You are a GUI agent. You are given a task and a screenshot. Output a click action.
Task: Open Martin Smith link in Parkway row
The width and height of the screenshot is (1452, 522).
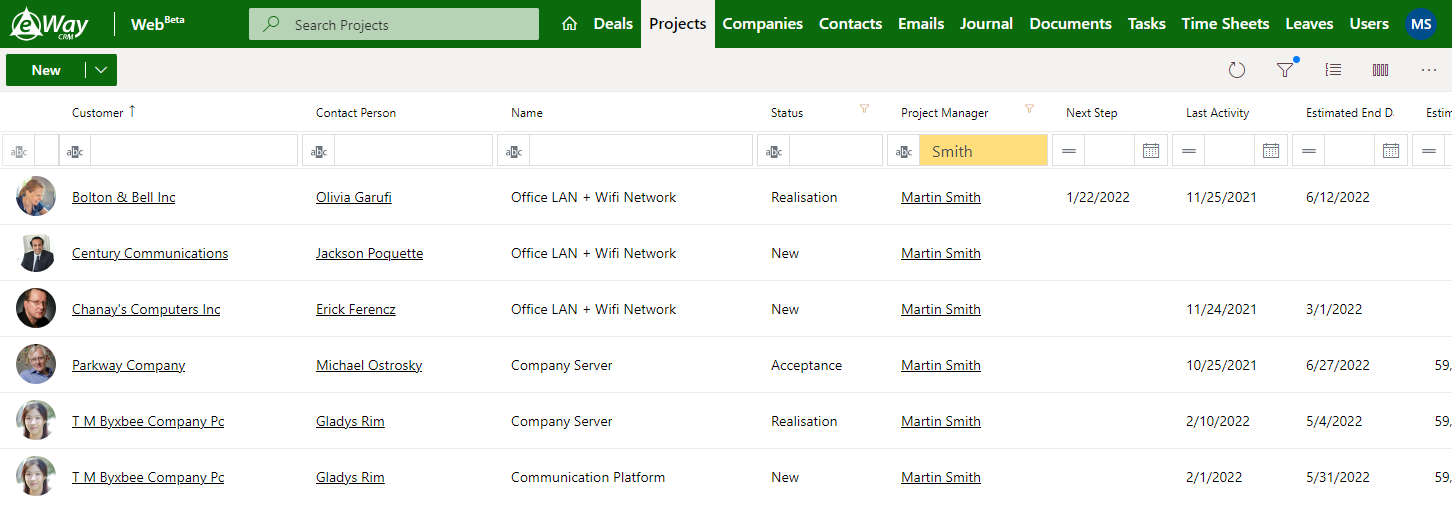[941, 365]
